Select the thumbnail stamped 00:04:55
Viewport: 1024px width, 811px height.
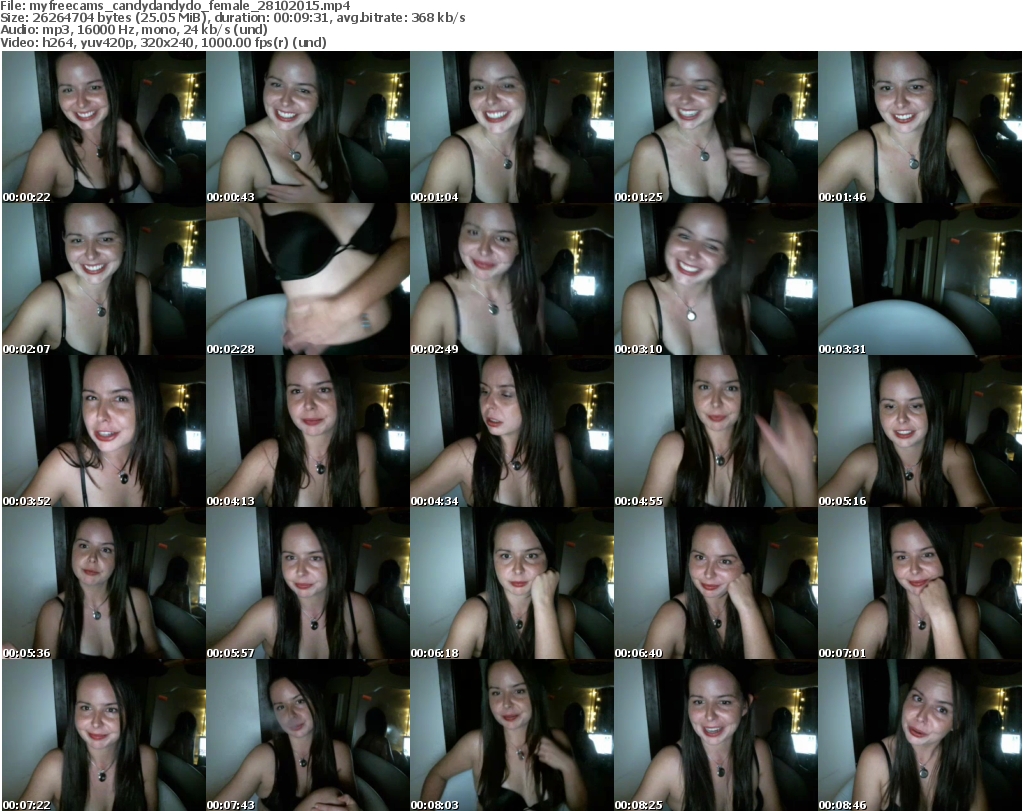716,432
